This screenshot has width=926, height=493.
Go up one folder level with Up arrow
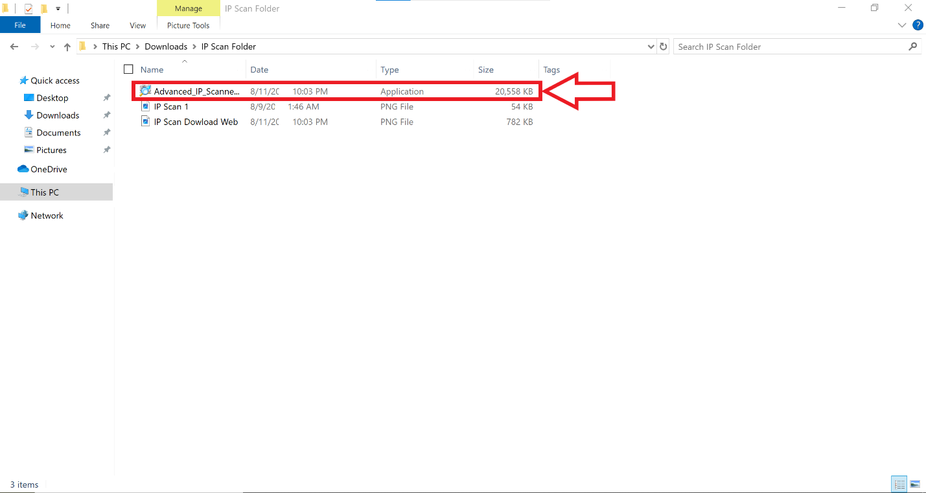click(67, 47)
